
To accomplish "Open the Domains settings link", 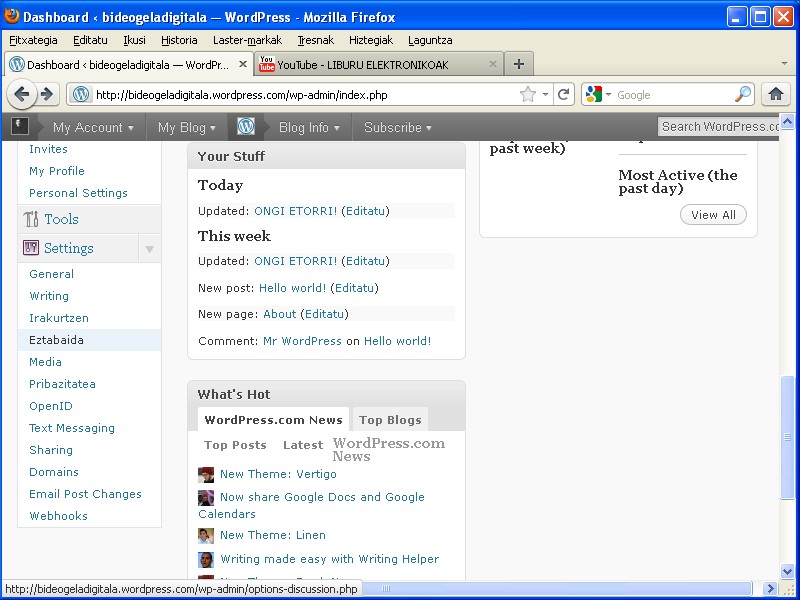I will click(54, 472).
